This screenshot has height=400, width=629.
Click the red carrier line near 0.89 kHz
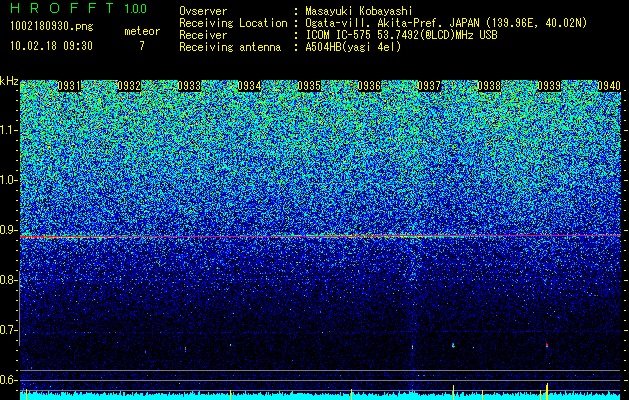click(x=320, y=236)
